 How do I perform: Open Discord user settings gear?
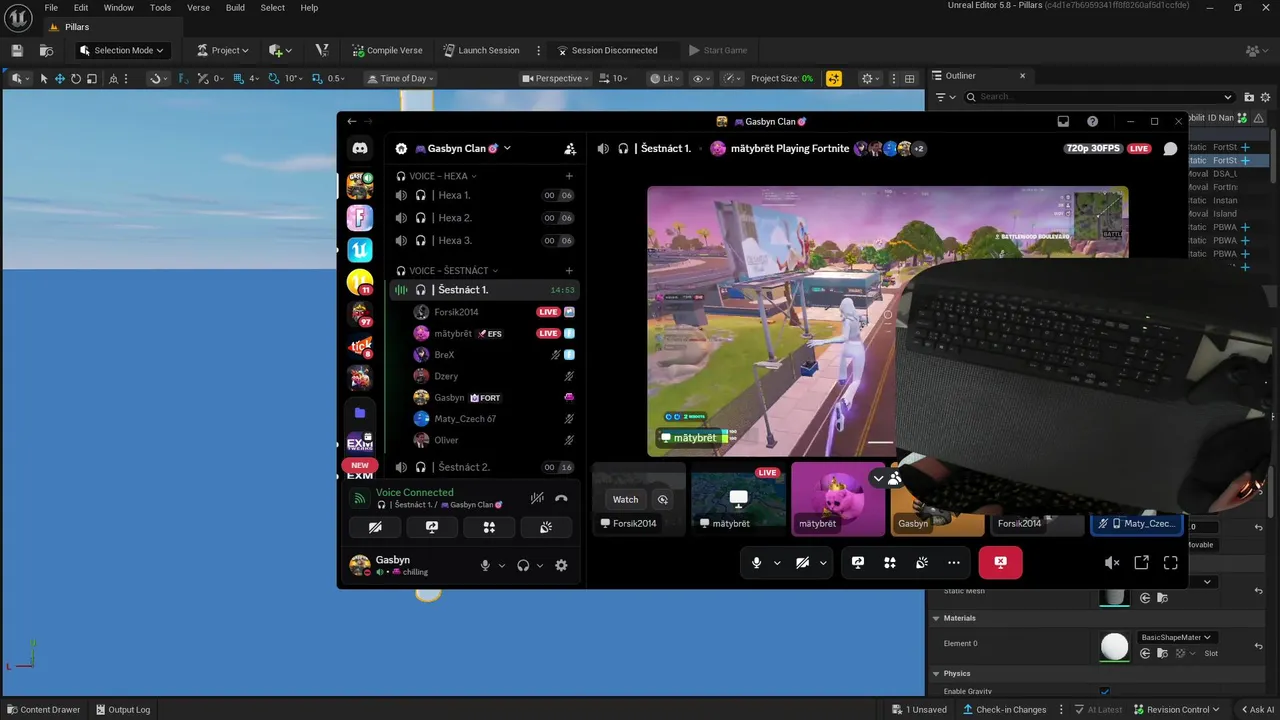pyautogui.click(x=561, y=565)
